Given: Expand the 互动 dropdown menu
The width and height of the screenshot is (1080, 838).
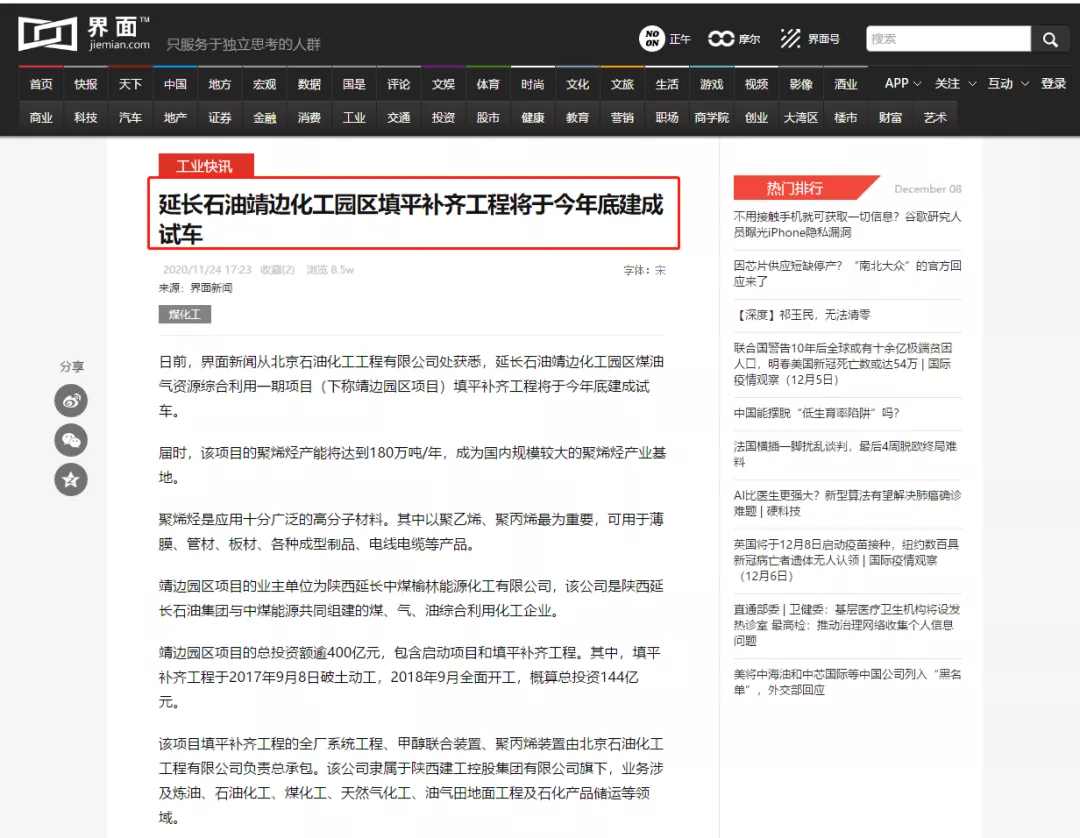Looking at the screenshot, I should point(1008,83).
